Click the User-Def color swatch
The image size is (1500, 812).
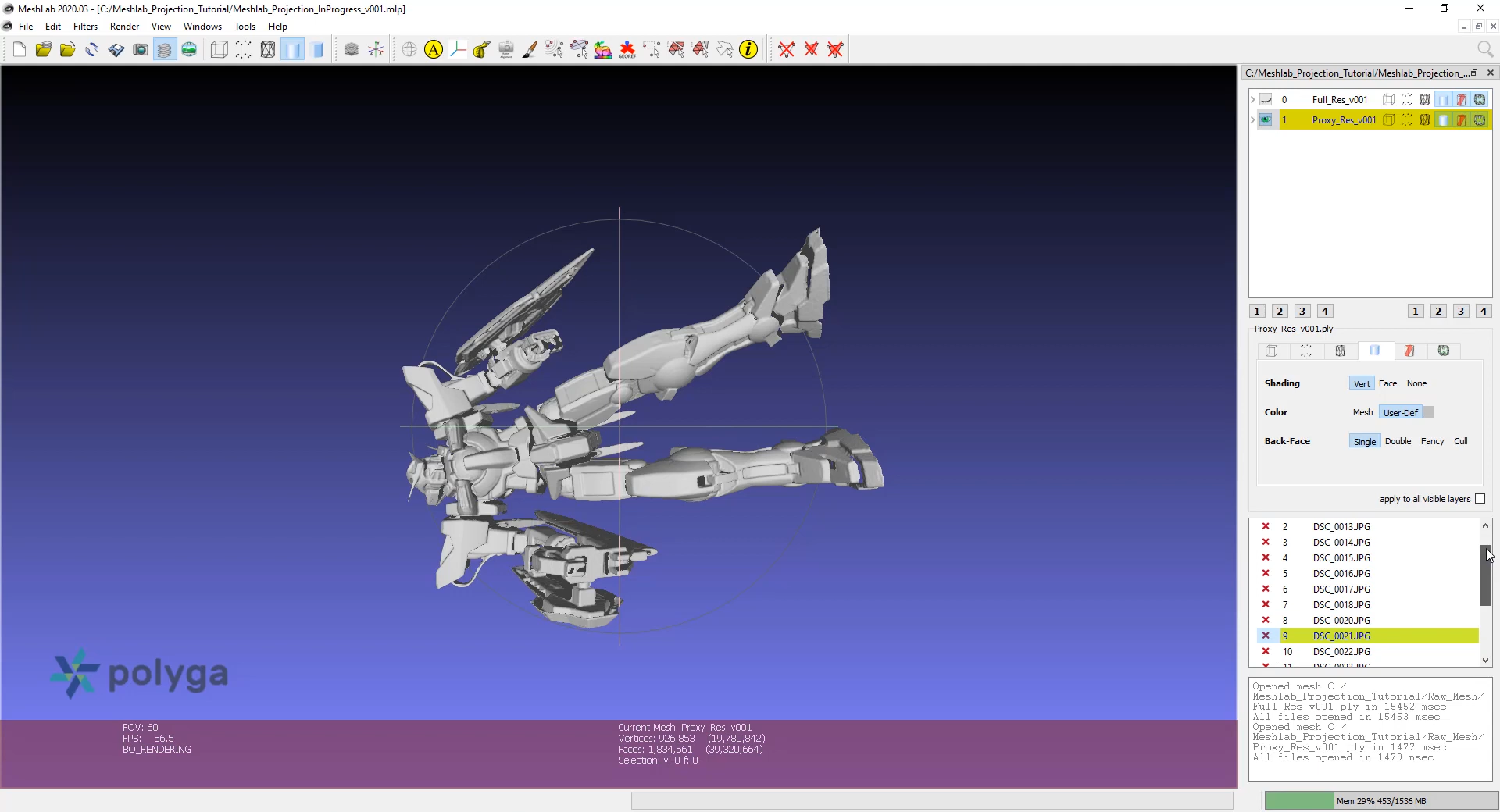coord(1429,412)
